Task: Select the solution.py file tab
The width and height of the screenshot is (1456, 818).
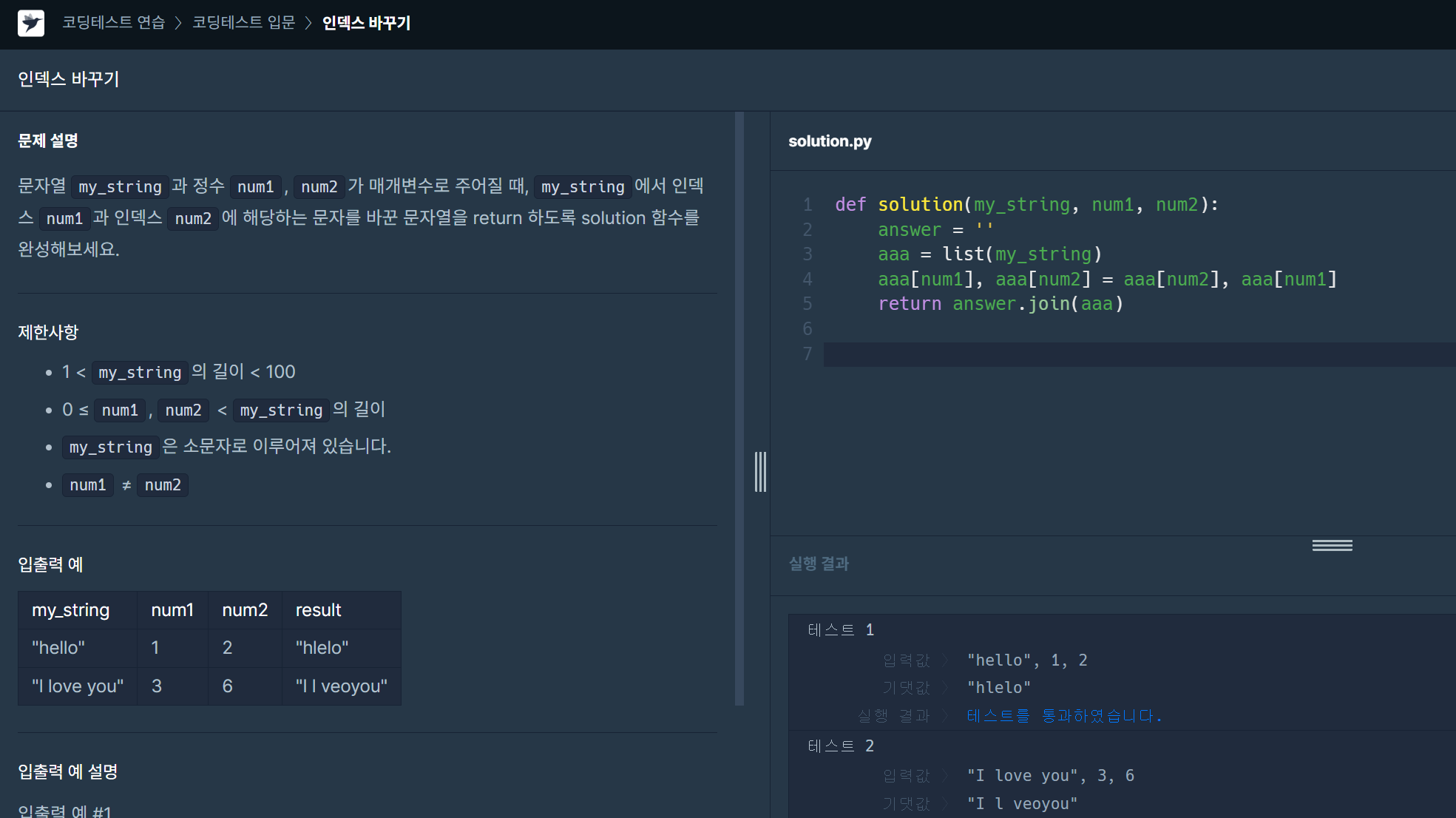Action: pos(830,141)
